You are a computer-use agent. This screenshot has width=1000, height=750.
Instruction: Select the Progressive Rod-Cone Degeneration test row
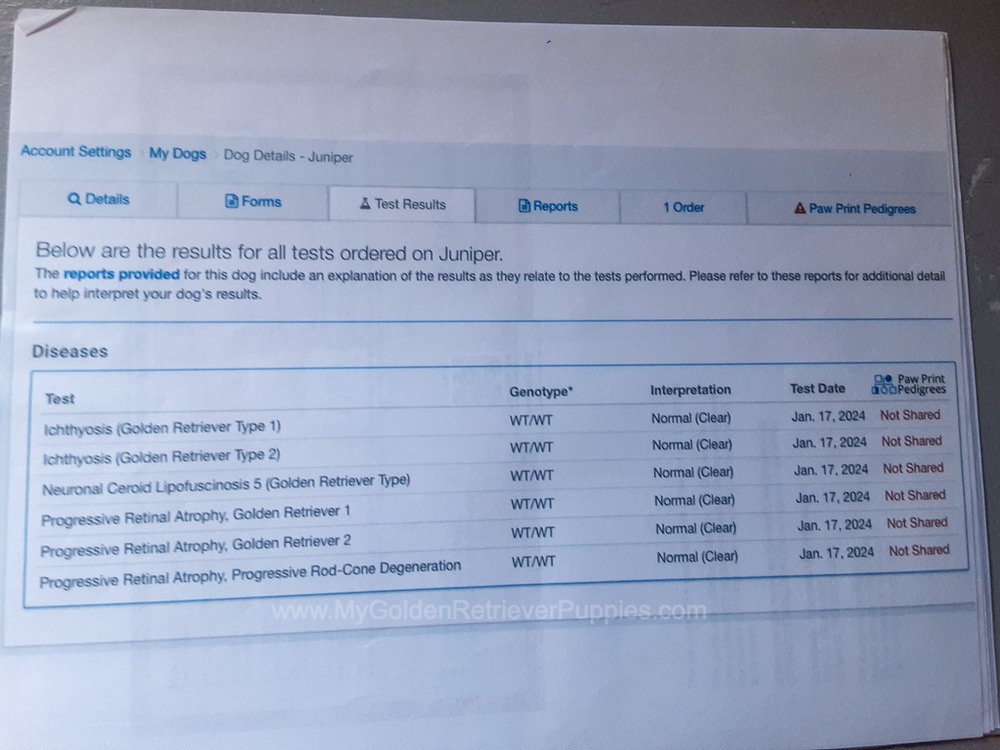point(250,568)
